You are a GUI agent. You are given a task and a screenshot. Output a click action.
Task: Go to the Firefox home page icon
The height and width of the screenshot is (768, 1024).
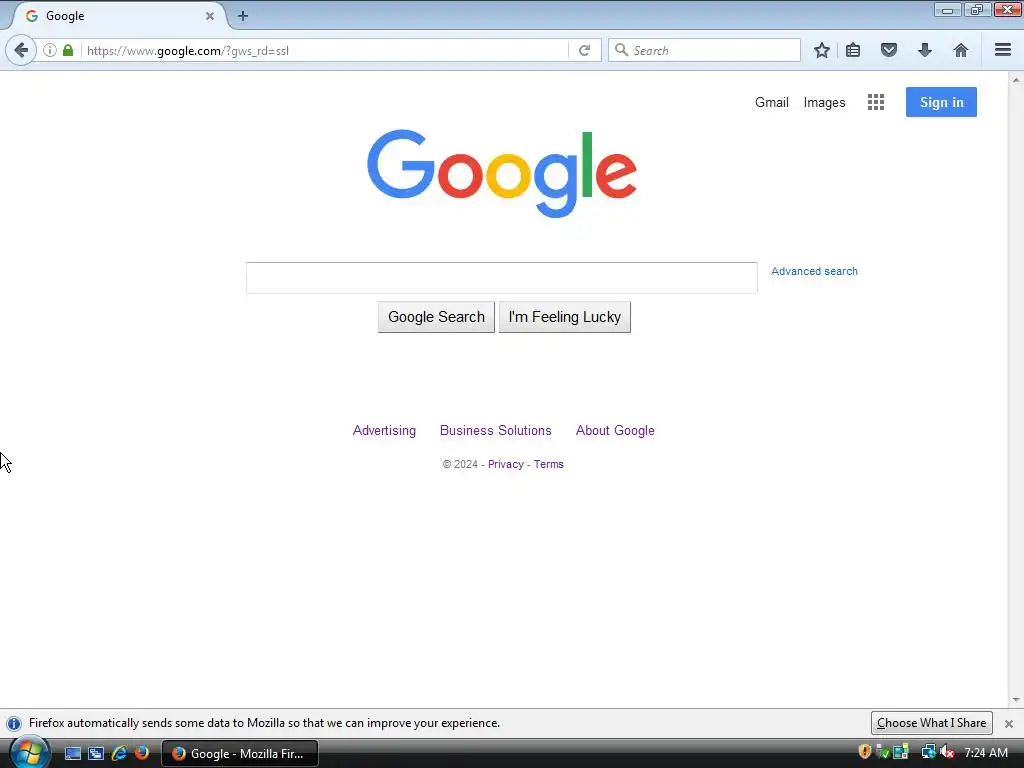961,50
